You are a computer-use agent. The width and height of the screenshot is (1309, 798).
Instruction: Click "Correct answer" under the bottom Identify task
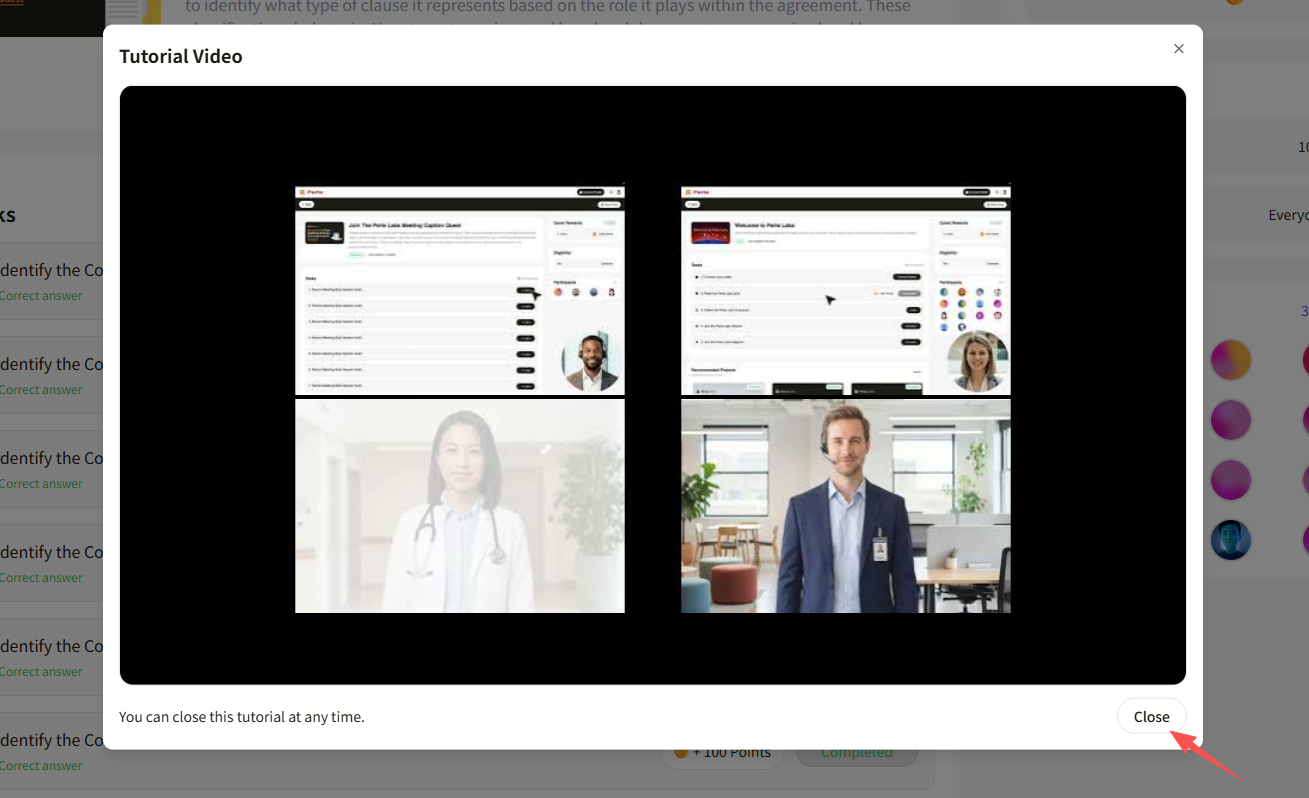(x=43, y=765)
